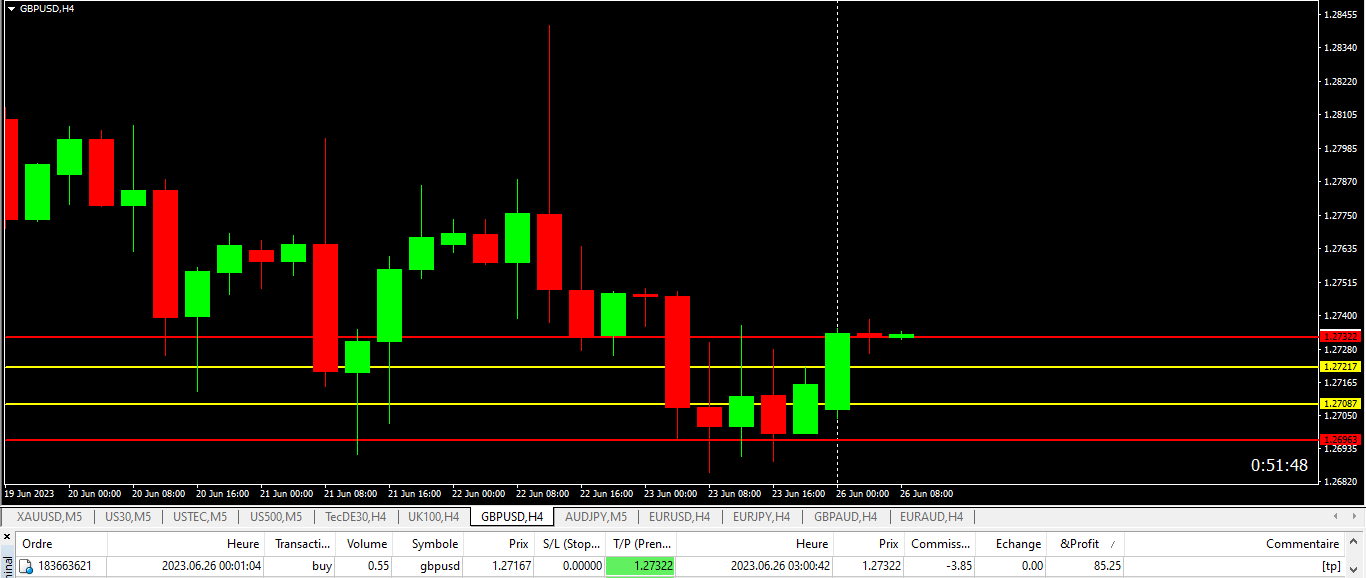Click the order icon beside 183663621
Image resolution: width=1366 pixels, height=578 pixels.
(26, 566)
